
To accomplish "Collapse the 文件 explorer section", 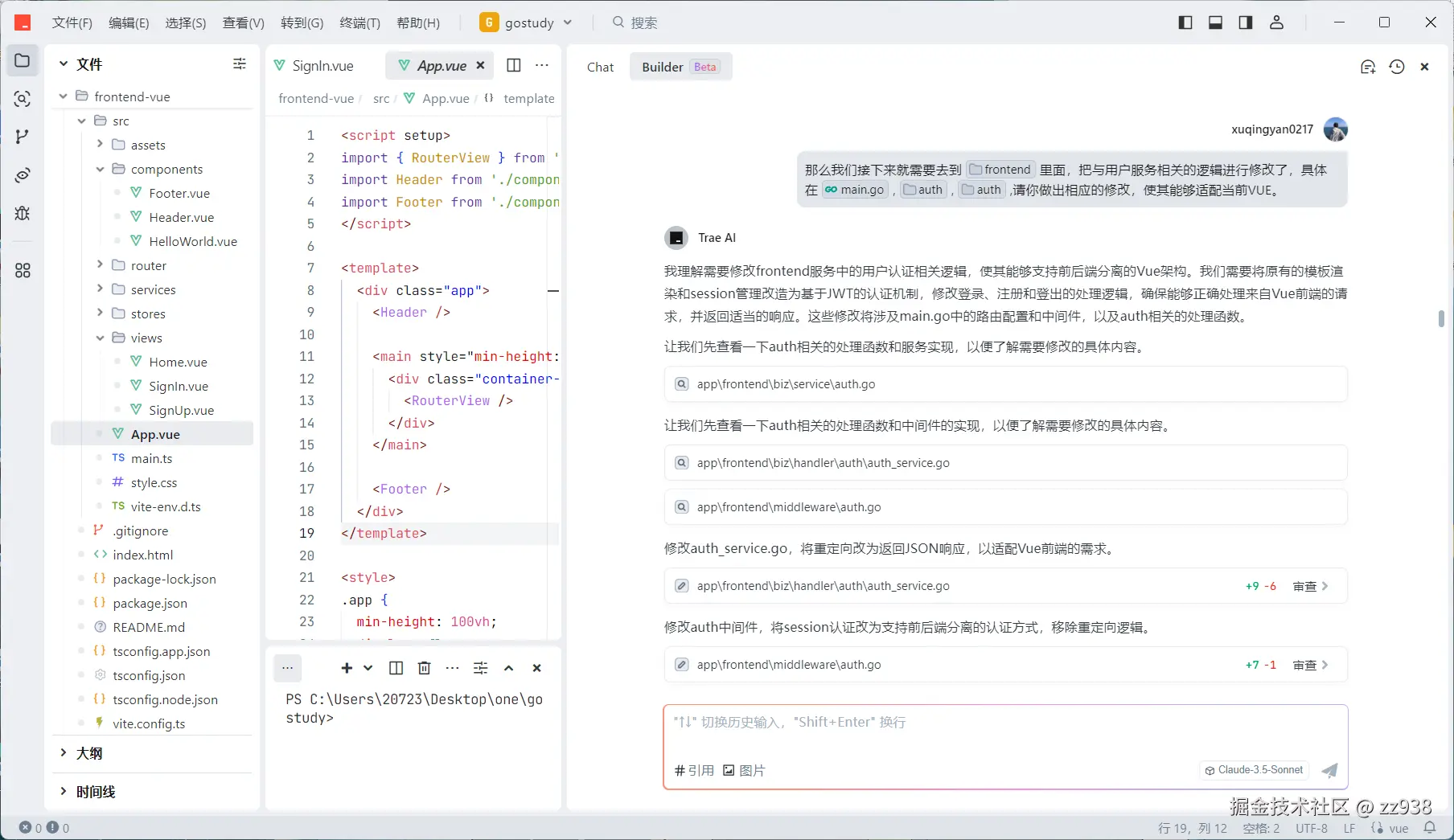I will click(x=64, y=64).
